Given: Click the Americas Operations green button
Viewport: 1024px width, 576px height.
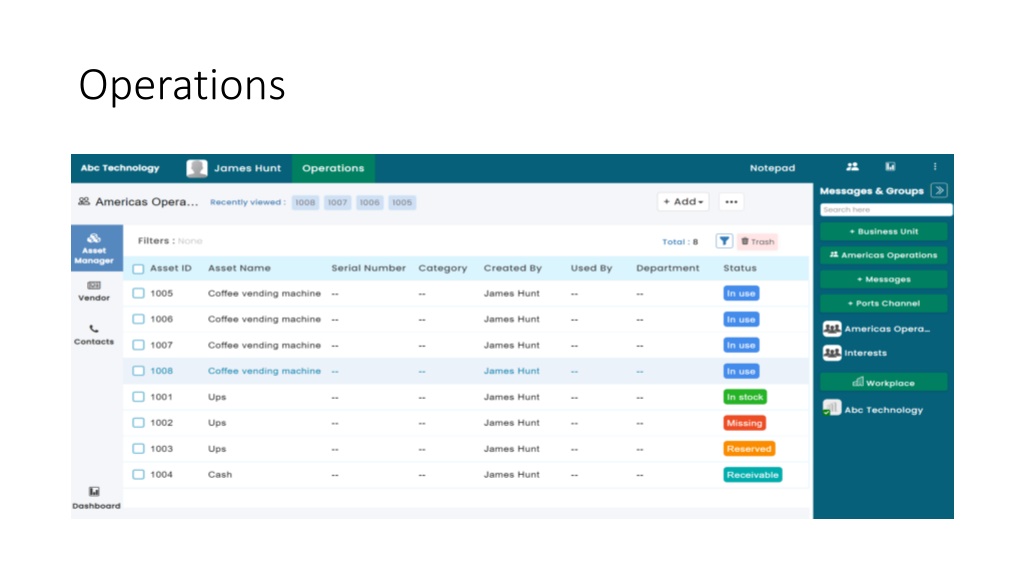Looking at the screenshot, I should pyautogui.click(x=884, y=255).
